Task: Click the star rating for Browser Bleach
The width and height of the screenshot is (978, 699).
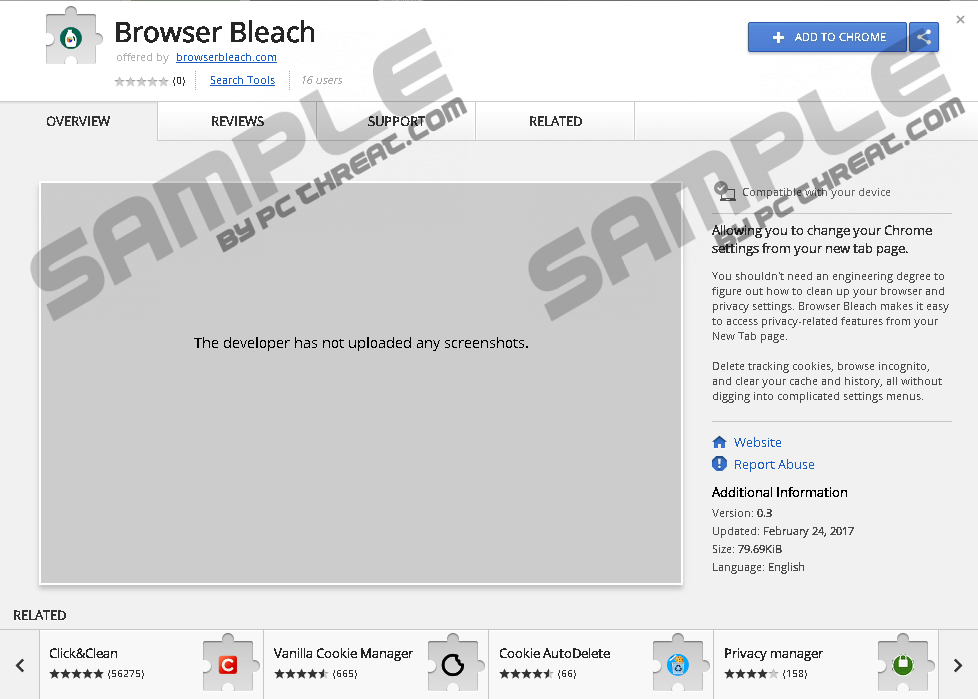Action: [141, 81]
